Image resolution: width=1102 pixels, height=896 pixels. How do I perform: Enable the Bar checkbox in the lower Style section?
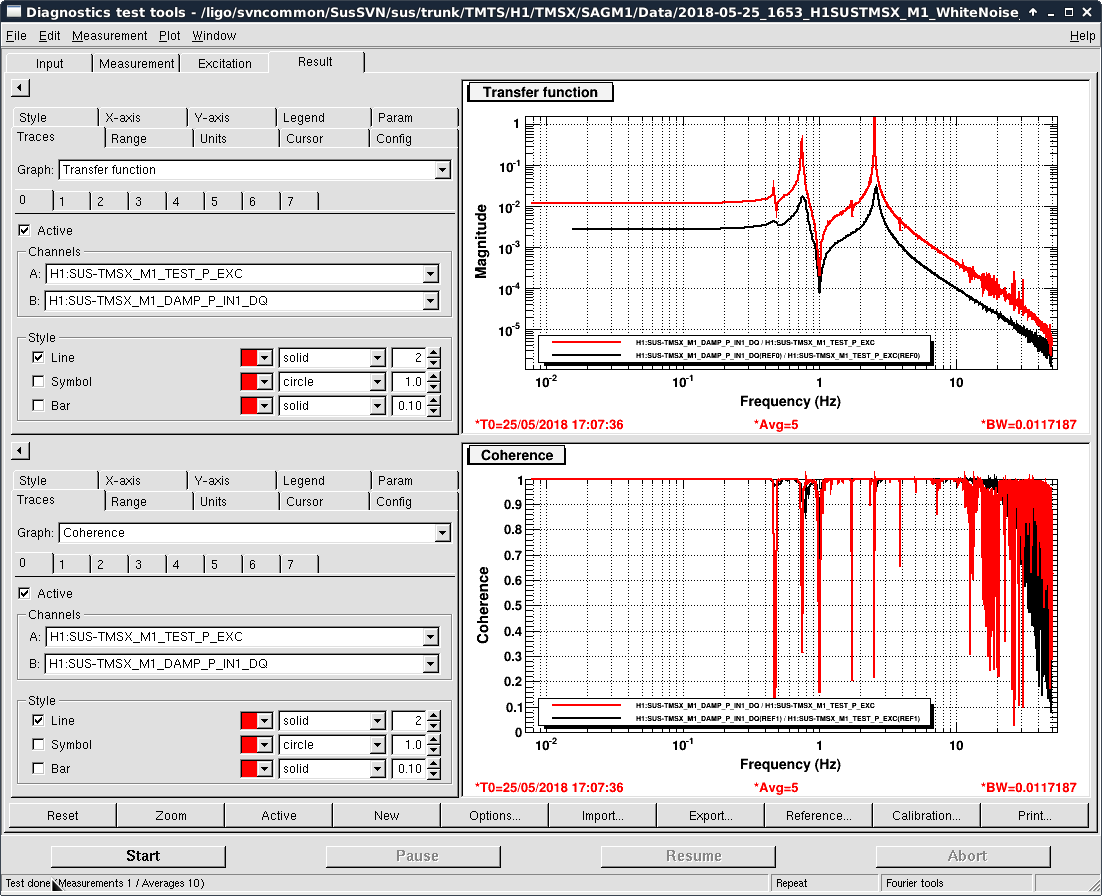coord(38,768)
